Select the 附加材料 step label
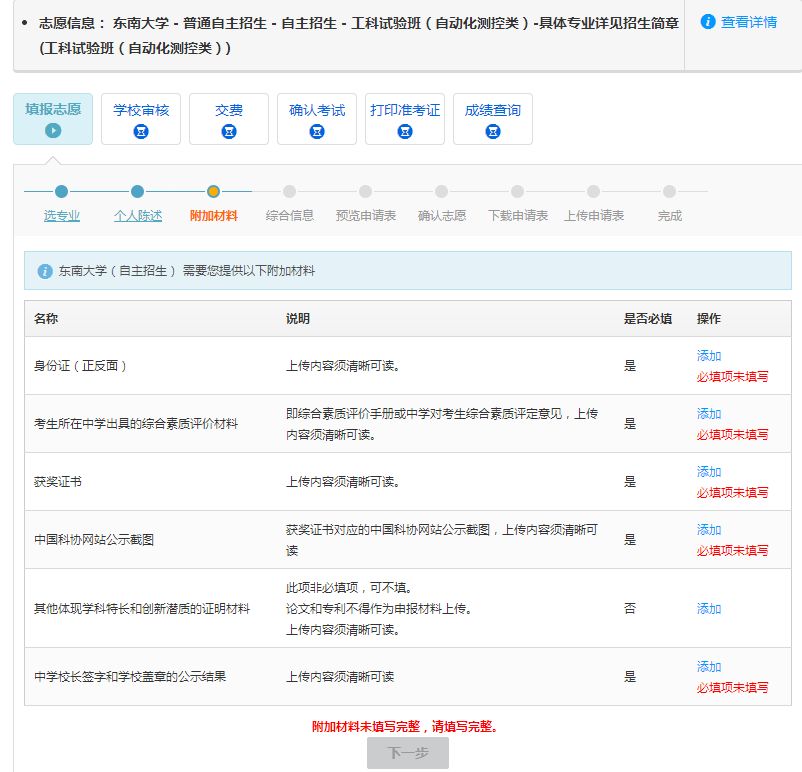Image resolution: width=802 pixels, height=772 pixels. (214, 215)
